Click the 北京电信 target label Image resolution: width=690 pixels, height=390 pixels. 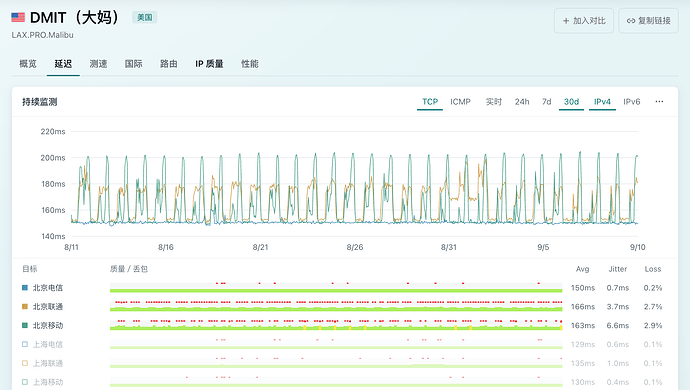tap(48, 288)
